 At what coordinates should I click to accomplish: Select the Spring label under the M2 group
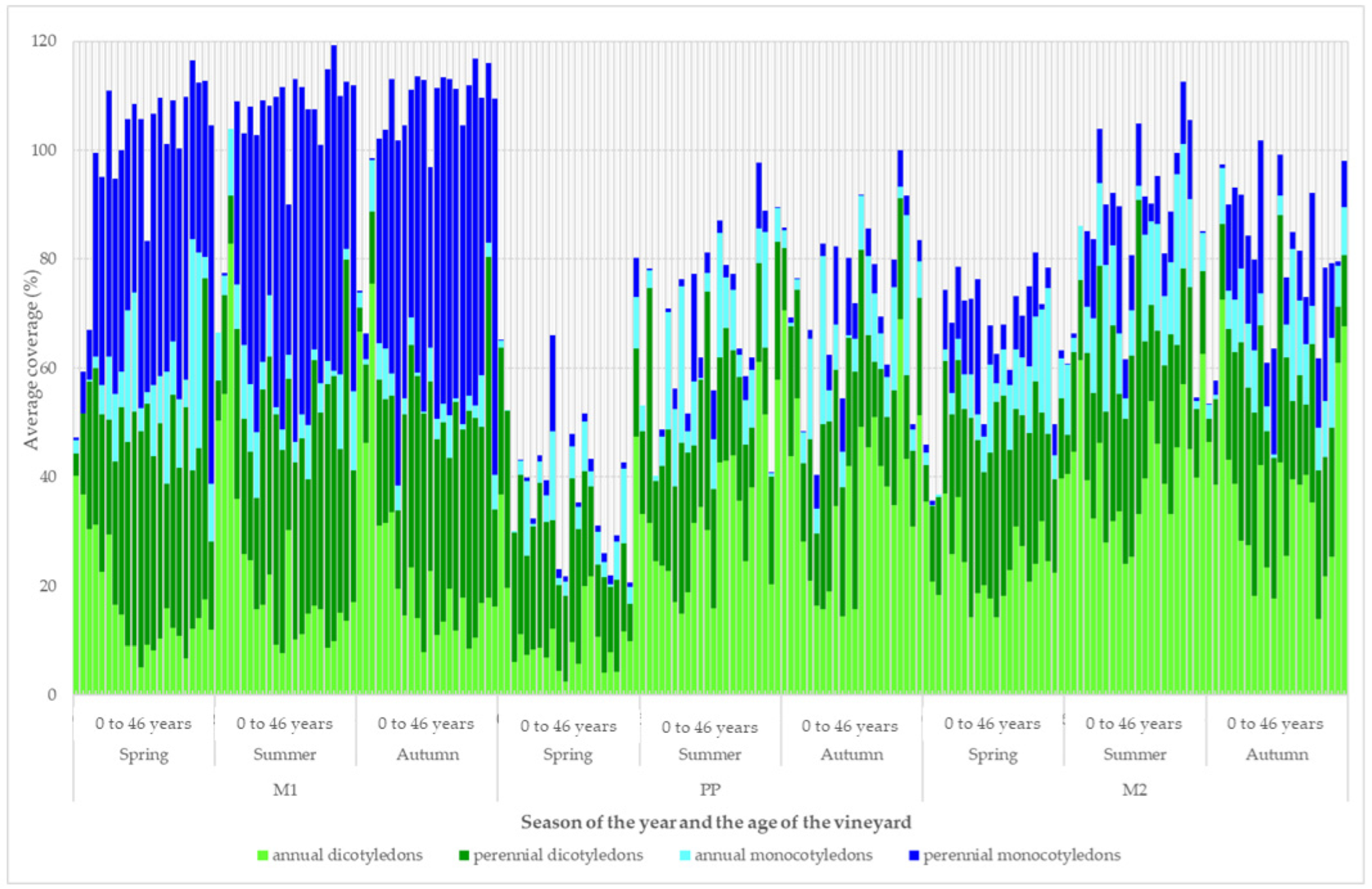coord(993,754)
